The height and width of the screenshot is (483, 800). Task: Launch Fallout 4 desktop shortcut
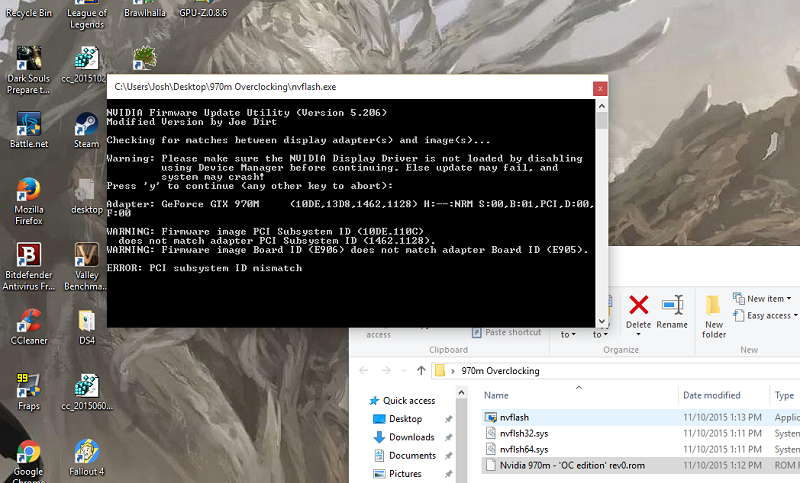pyautogui.click(x=86, y=457)
